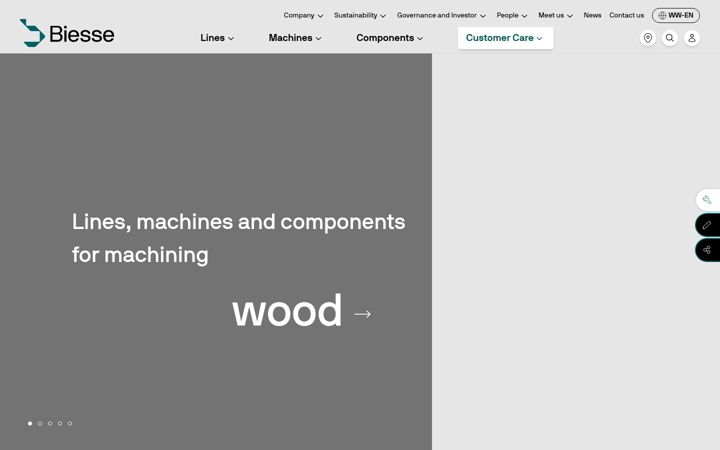Click the wrench icon on side panel

[707, 200]
